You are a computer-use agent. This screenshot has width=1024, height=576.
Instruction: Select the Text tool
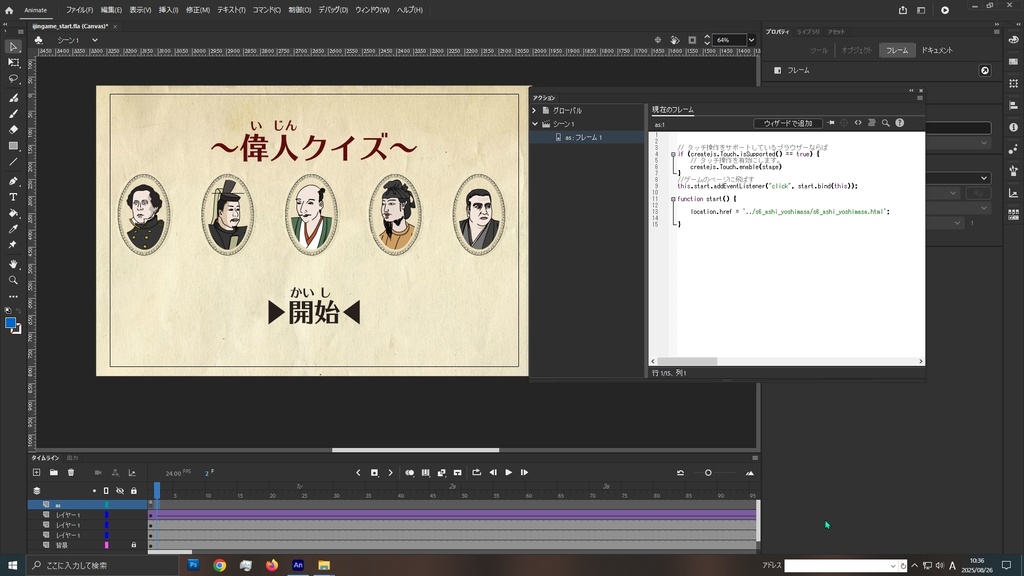[13, 197]
